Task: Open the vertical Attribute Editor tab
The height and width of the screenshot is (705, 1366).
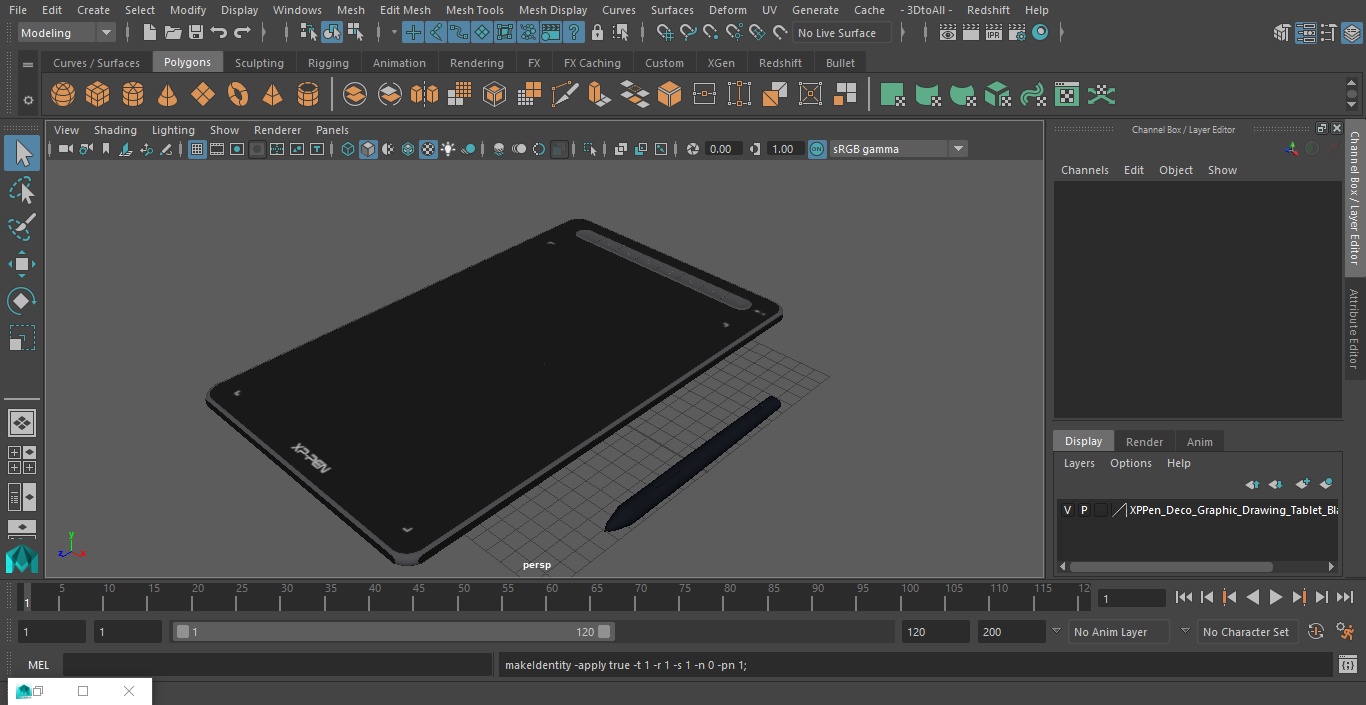Action: (1354, 329)
